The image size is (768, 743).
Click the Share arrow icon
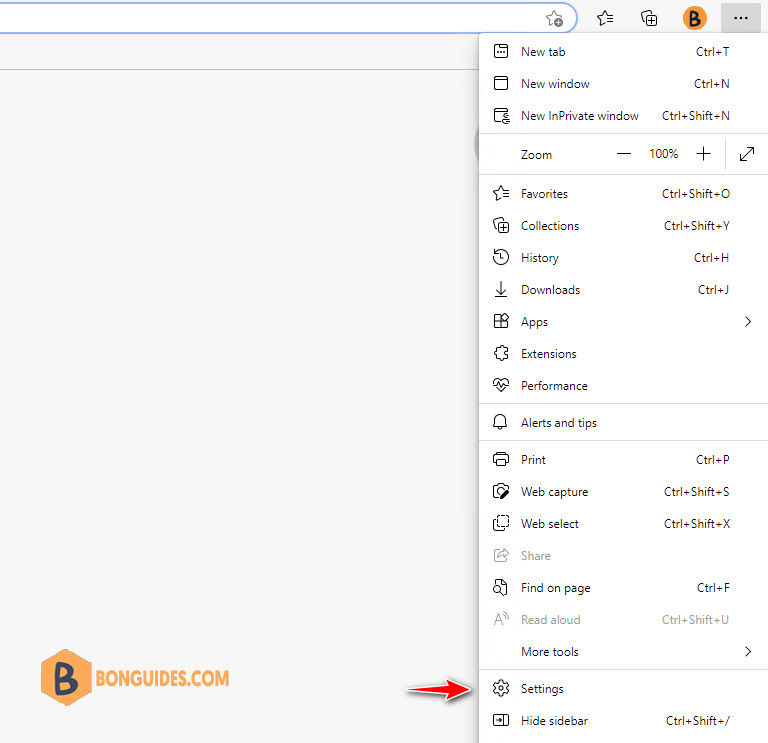pos(501,555)
